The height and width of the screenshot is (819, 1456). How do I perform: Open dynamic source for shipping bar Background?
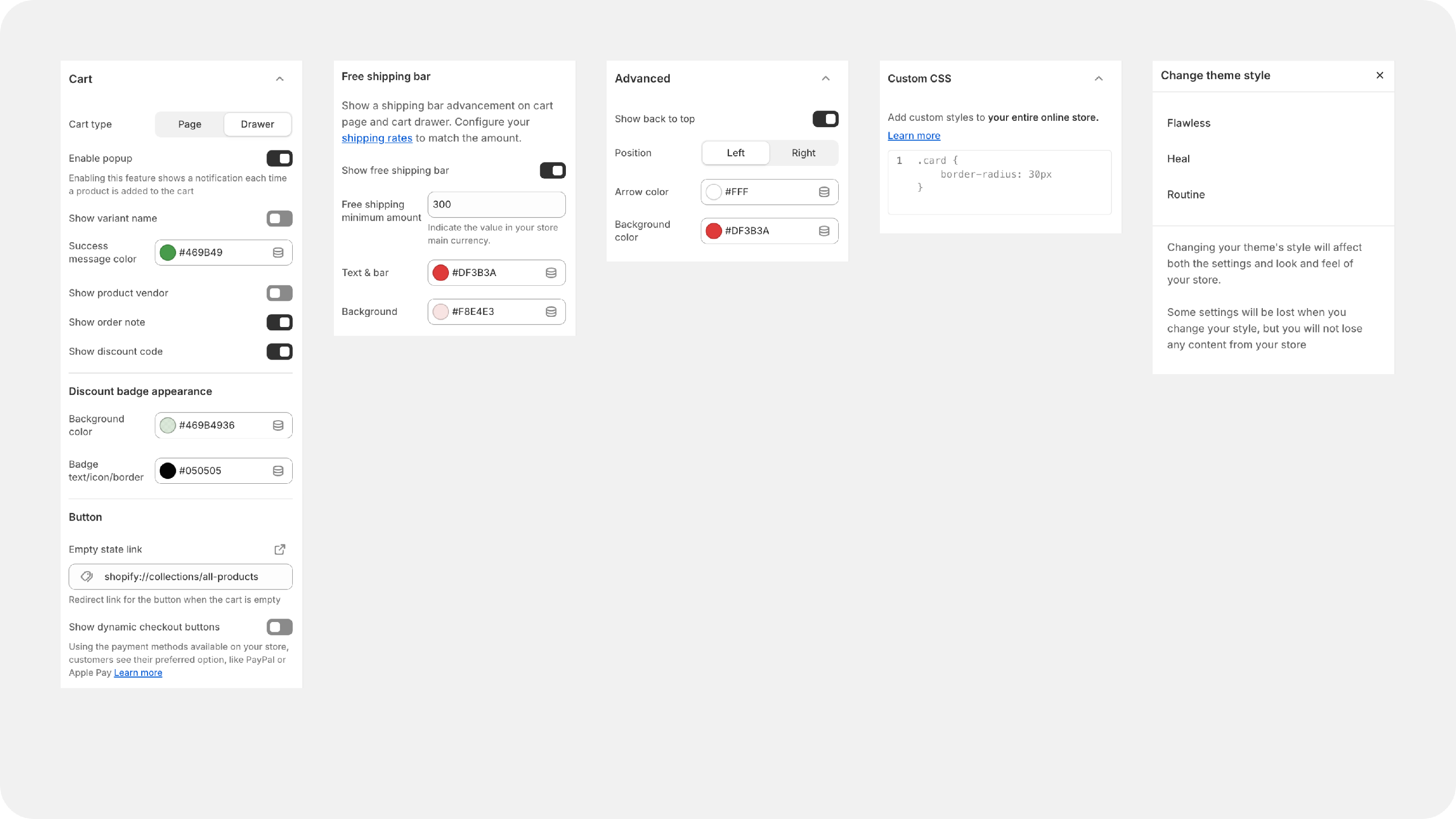coord(551,312)
